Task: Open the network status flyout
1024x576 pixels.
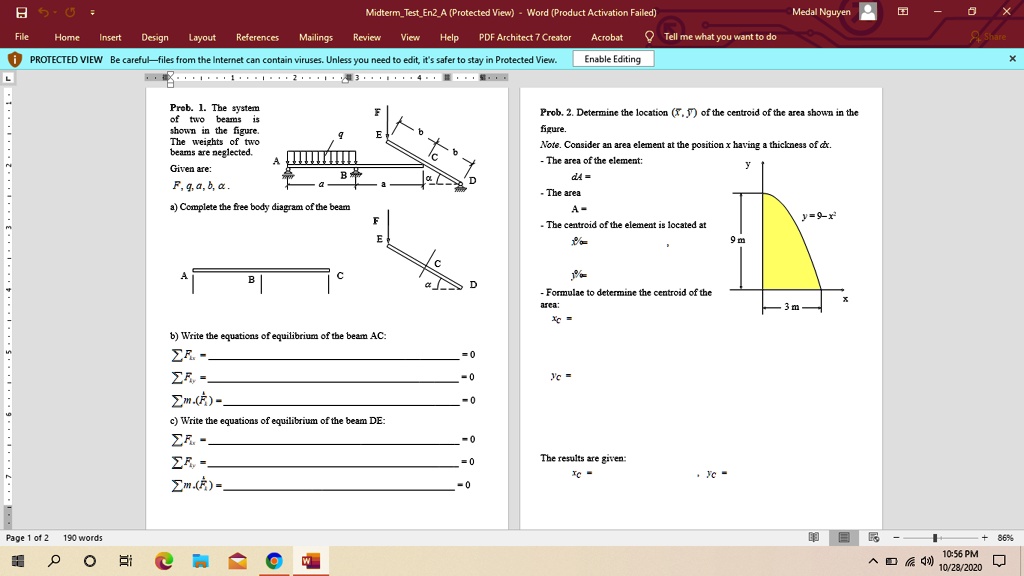Action: (910, 561)
